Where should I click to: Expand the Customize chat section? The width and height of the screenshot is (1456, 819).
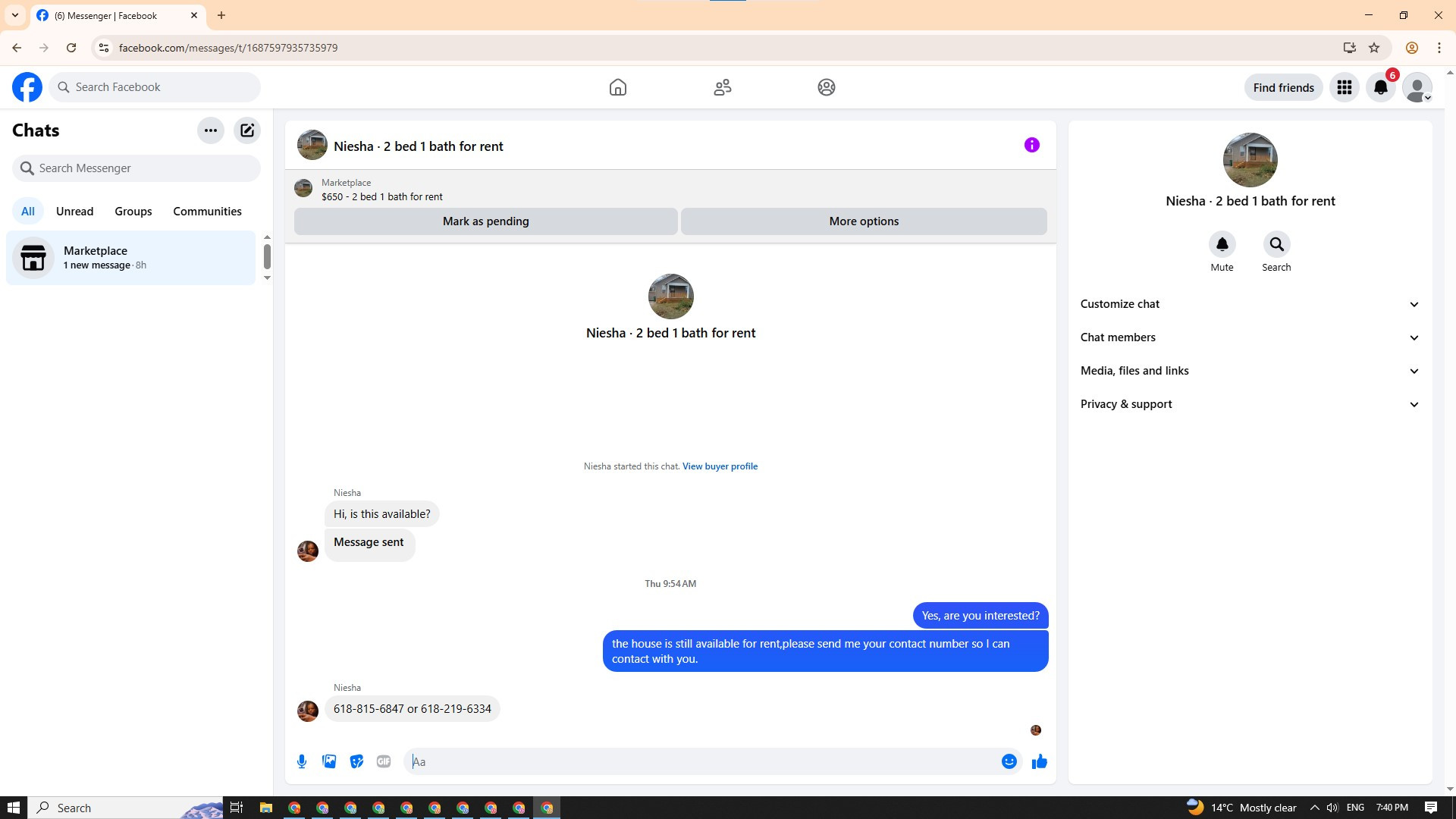coord(1250,304)
